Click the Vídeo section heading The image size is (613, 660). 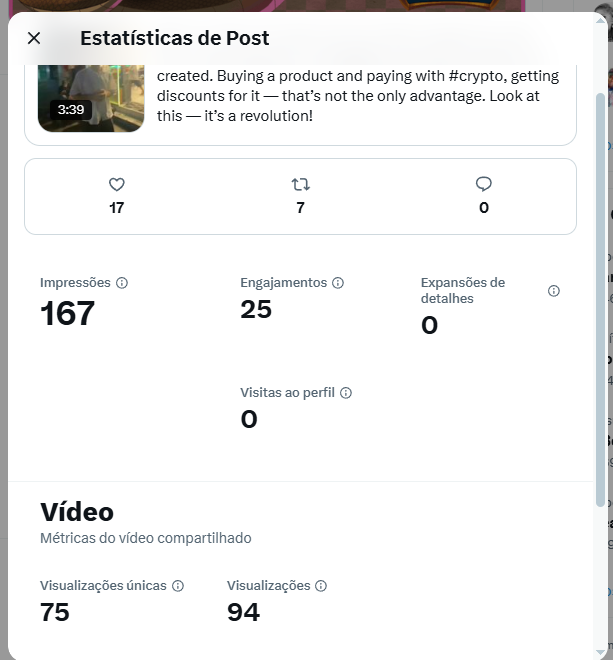coord(77,512)
